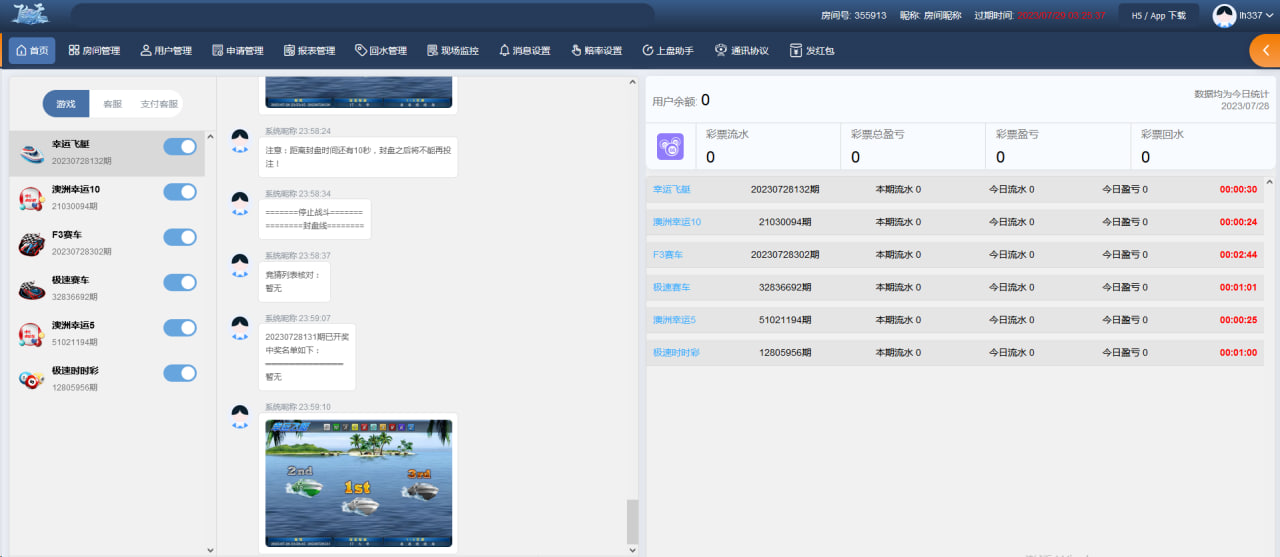Click the site logo at top left
The image size is (1280, 557).
(x=30, y=15)
